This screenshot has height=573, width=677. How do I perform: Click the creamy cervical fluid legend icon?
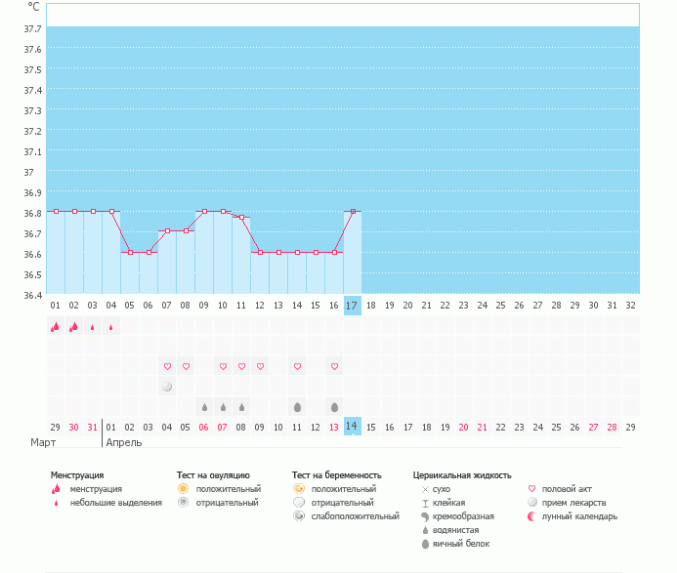(x=425, y=517)
